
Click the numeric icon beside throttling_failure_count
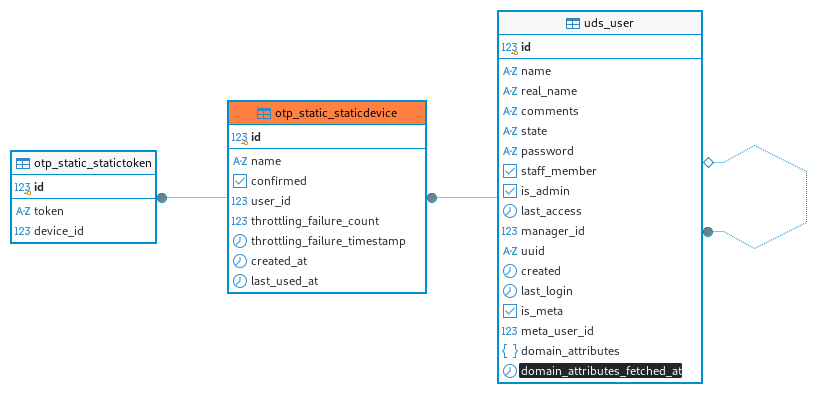tap(240, 221)
